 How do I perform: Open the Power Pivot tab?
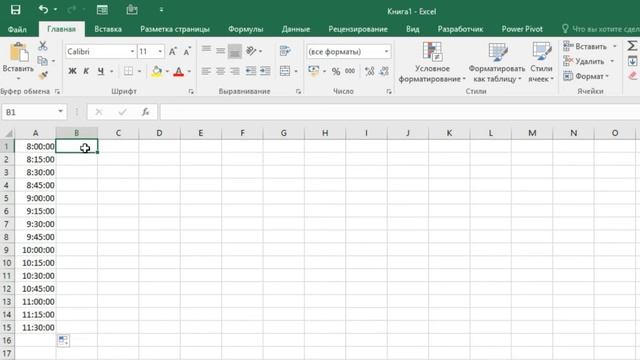[522, 29]
